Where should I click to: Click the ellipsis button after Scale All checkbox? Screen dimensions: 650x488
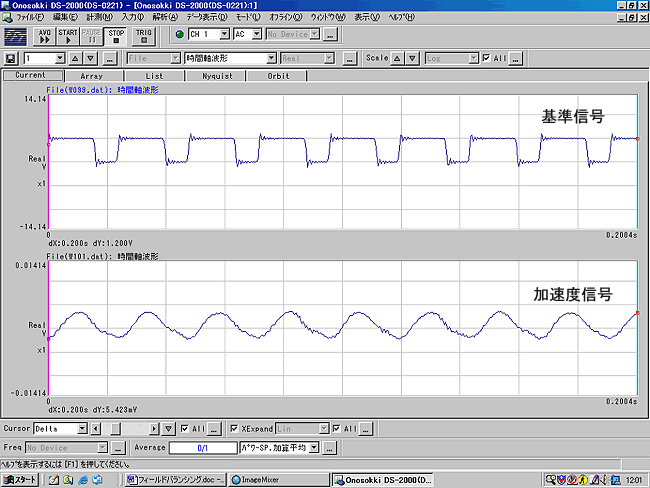point(515,58)
